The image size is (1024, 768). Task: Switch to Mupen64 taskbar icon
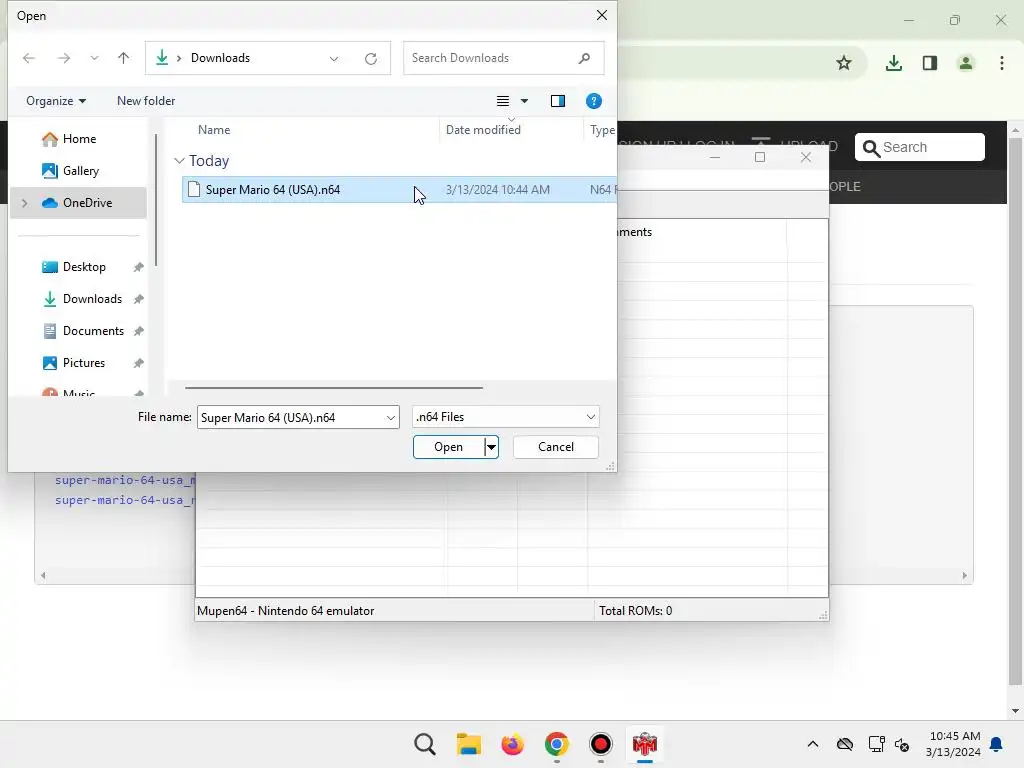pyautogui.click(x=645, y=744)
